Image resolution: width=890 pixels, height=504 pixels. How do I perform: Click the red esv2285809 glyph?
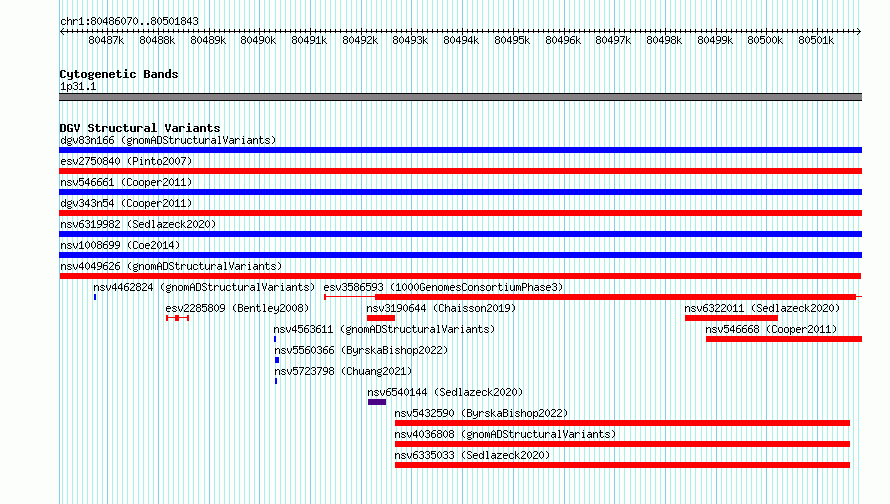(x=177, y=318)
